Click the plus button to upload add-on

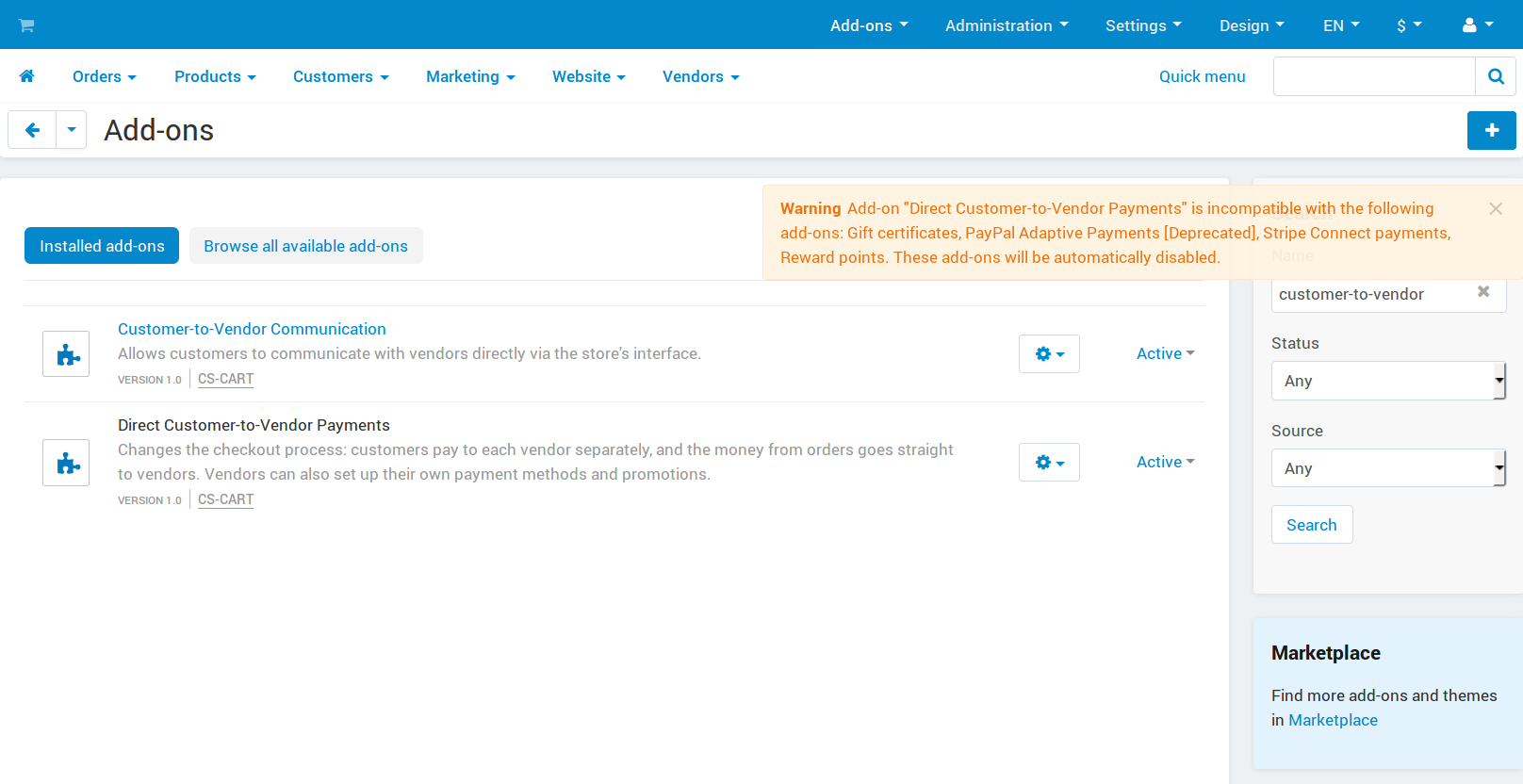coord(1491,130)
